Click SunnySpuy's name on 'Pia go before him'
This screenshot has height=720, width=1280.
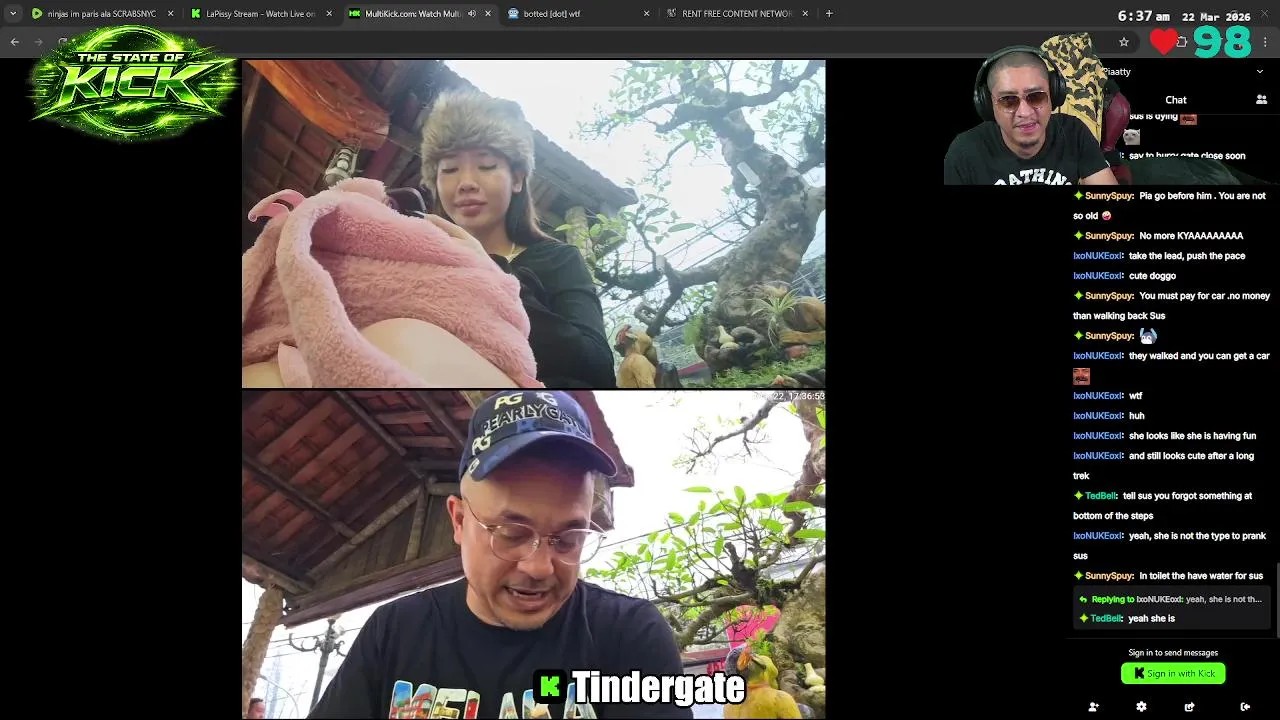point(1108,196)
